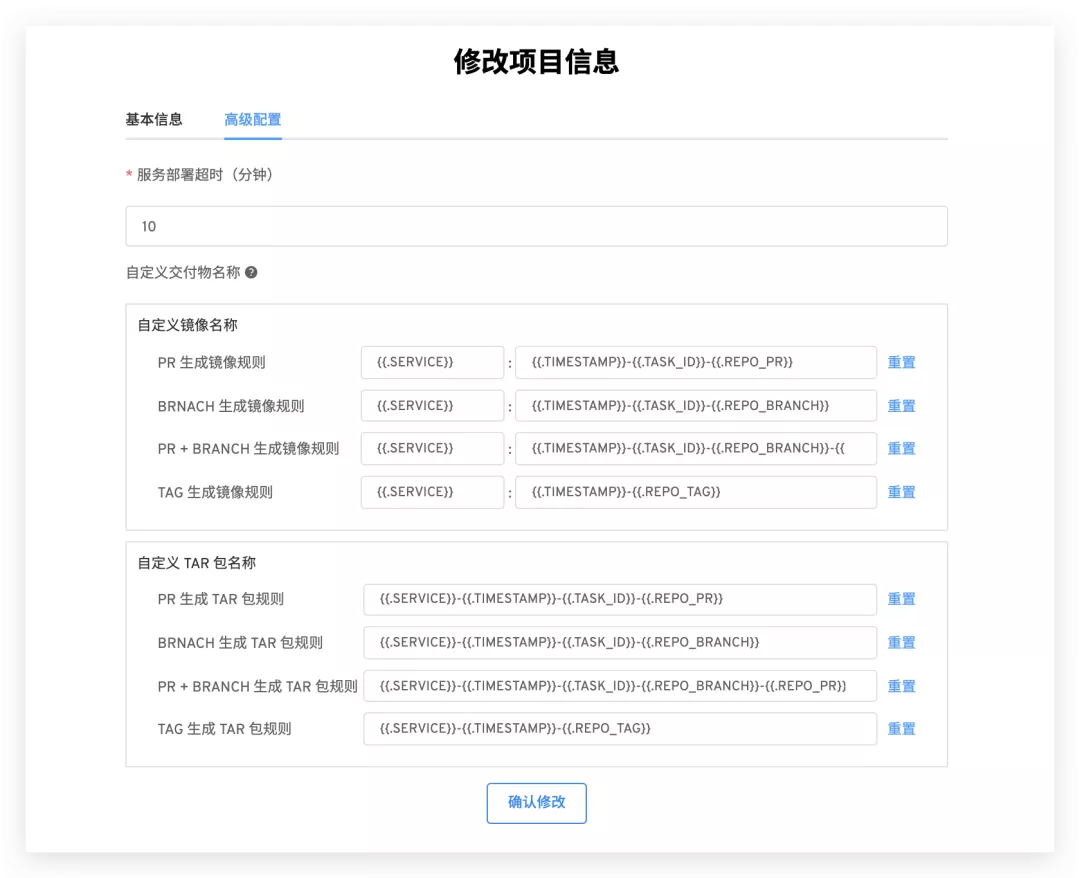Edit the PR + BRANCH 生成镜像规则 service field
1080x878 pixels.
click(432, 448)
